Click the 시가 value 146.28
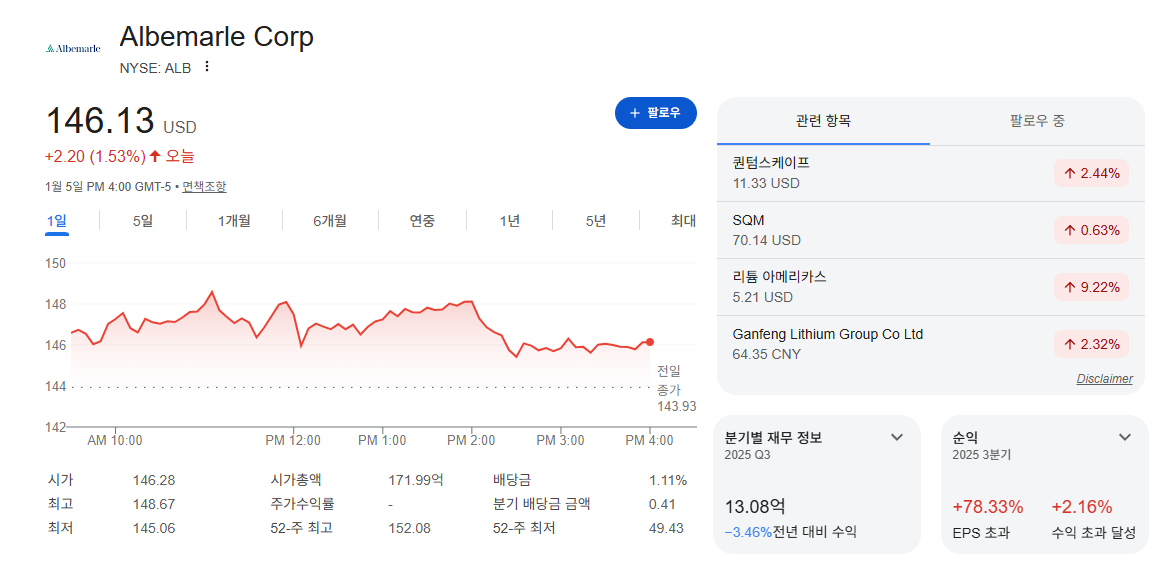 [153, 480]
